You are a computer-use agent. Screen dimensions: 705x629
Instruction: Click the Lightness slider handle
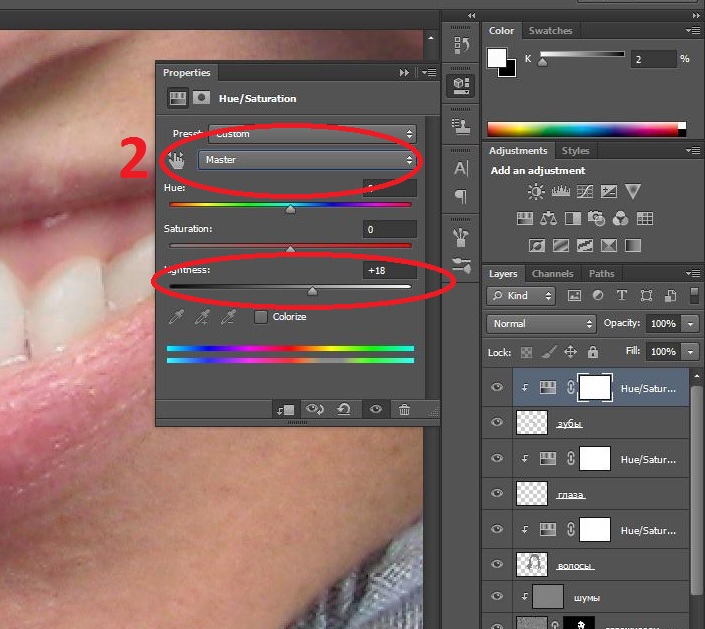[x=312, y=291]
